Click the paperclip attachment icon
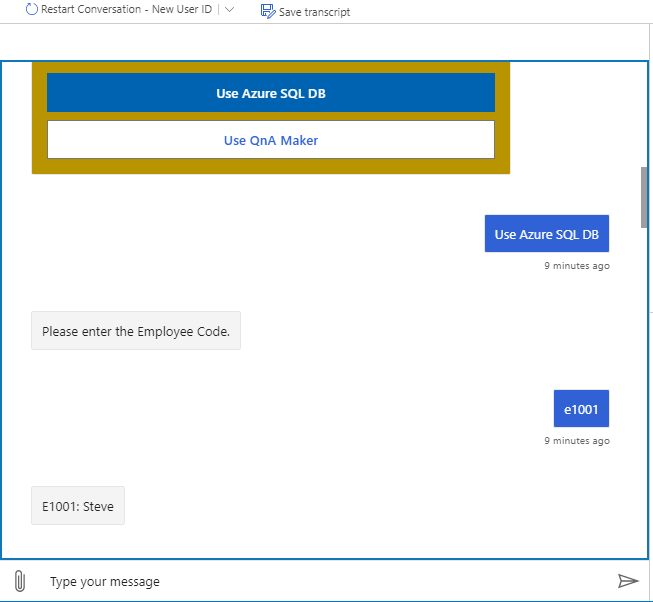This screenshot has width=653, height=602. [20, 581]
